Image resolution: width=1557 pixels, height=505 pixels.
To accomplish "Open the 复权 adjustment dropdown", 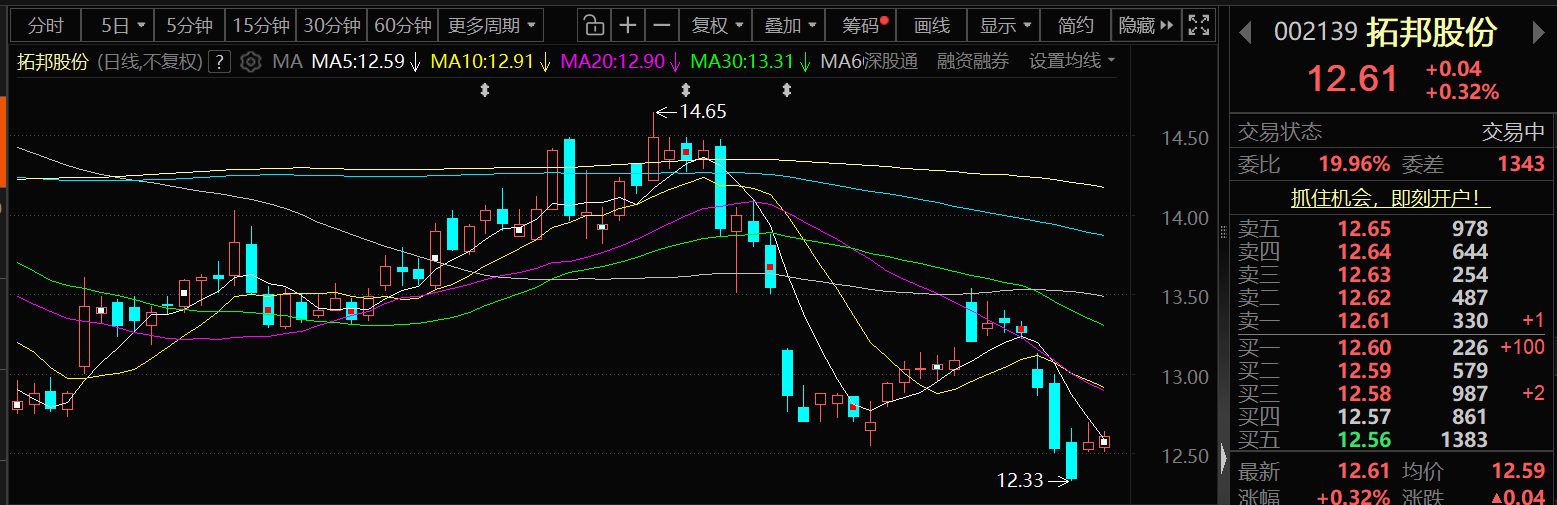I will 718,25.
